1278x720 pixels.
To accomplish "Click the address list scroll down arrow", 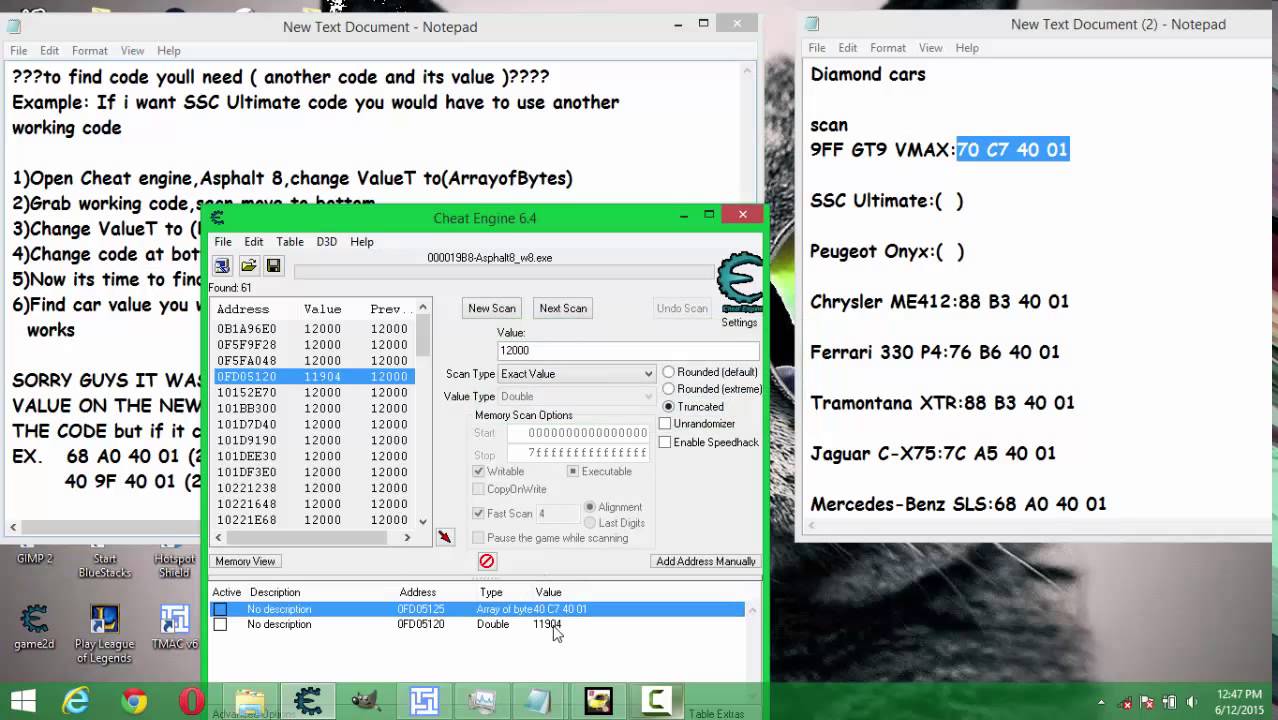I will click(423, 521).
